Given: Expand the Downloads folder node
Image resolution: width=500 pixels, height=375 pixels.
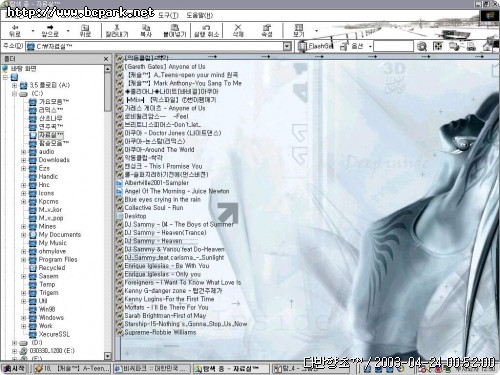Looking at the screenshot, I should [24, 160].
